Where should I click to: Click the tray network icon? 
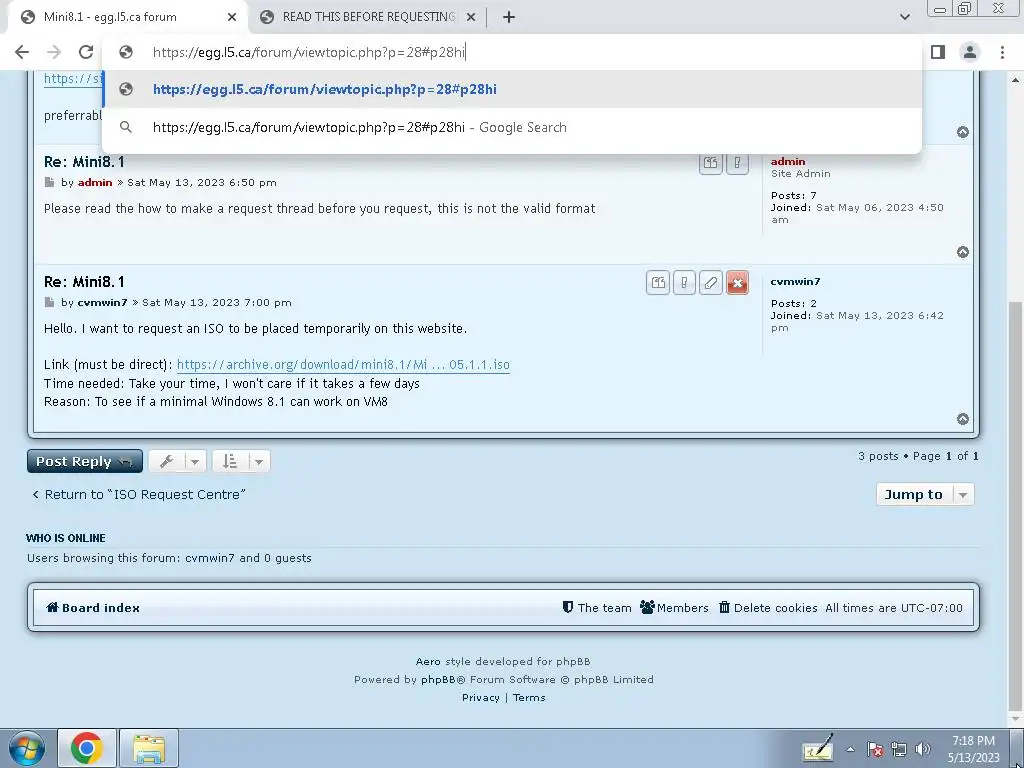(x=899, y=749)
